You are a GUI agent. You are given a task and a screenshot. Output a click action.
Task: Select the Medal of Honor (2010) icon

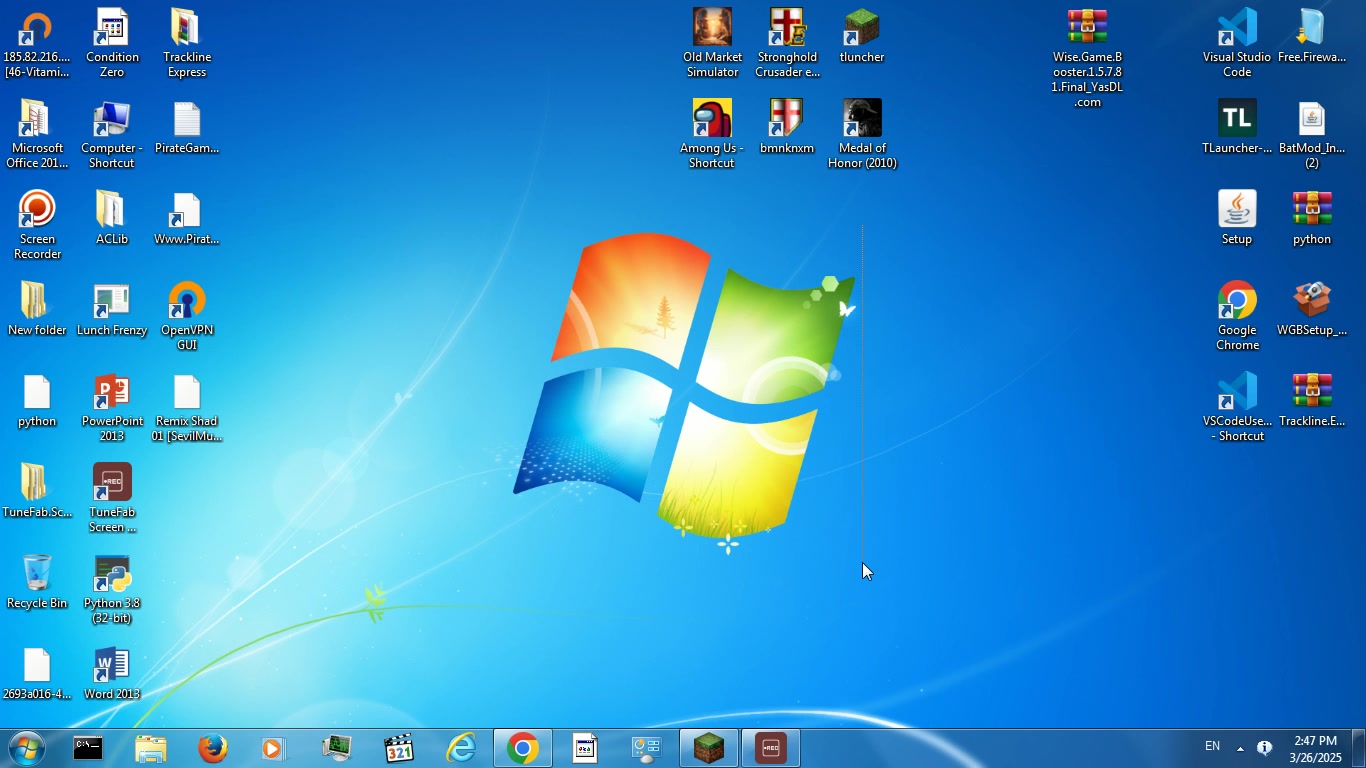pyautogui.click(x=862, y=135)
